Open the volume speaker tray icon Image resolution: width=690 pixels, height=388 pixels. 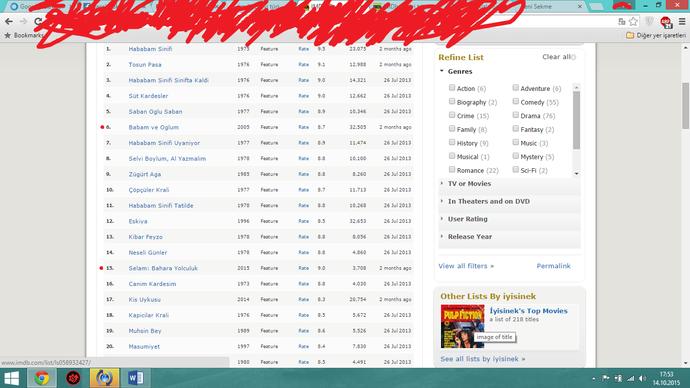[x=642, y=378]
